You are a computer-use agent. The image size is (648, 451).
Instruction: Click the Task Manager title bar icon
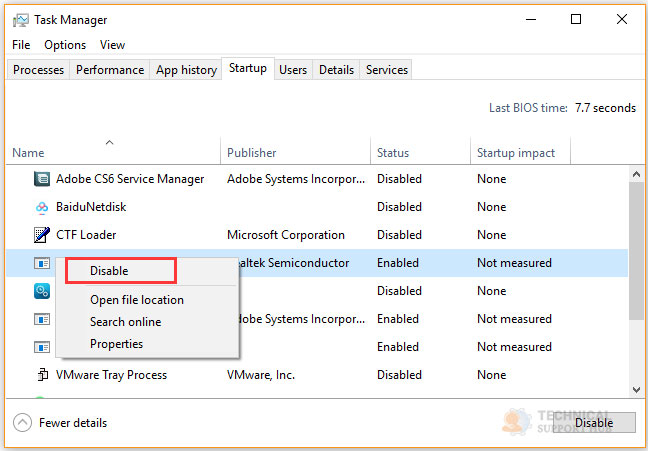[21, 20]
